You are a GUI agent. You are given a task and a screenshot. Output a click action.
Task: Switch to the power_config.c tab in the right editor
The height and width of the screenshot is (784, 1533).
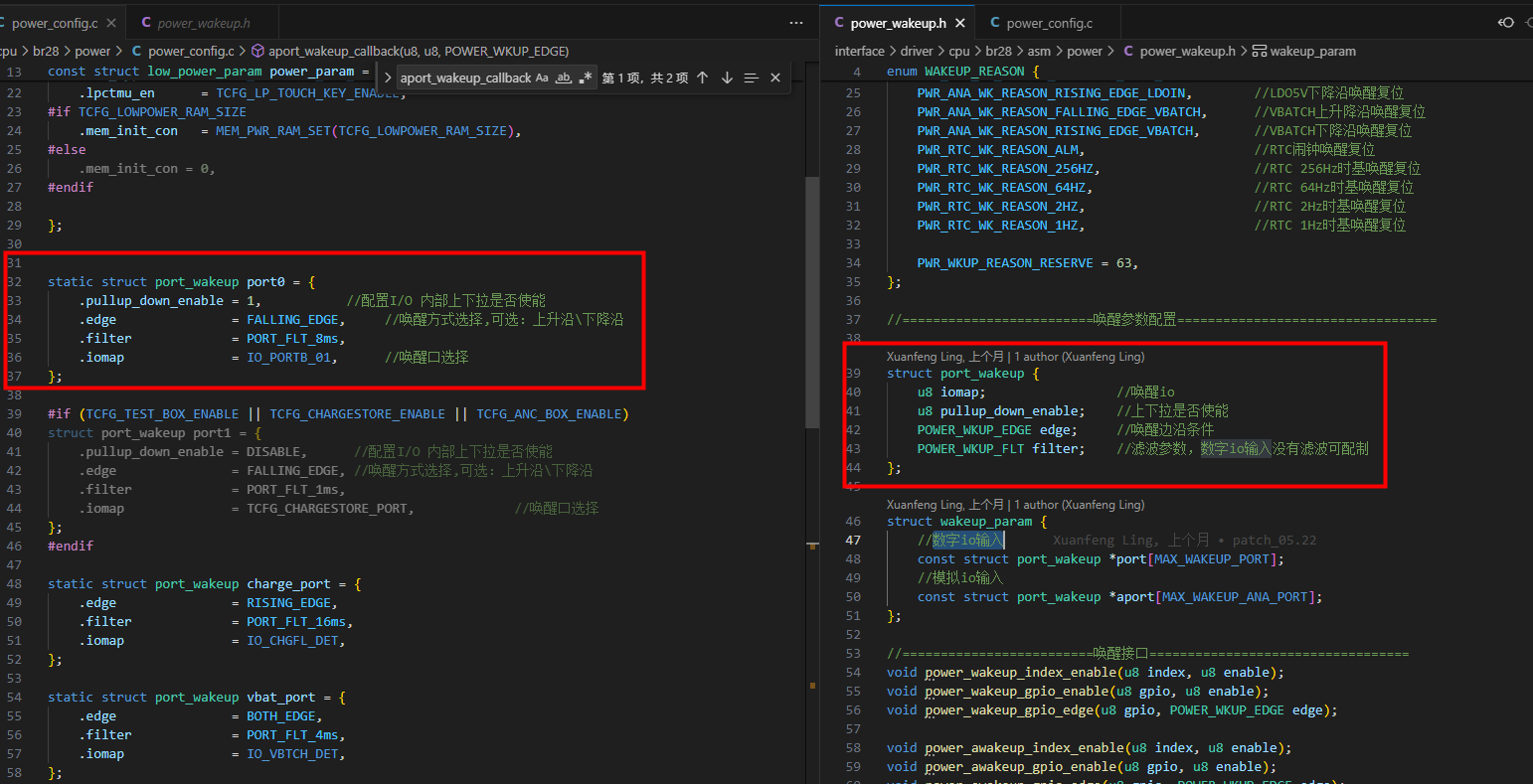pyautogui.click(x=1049, y=23)
